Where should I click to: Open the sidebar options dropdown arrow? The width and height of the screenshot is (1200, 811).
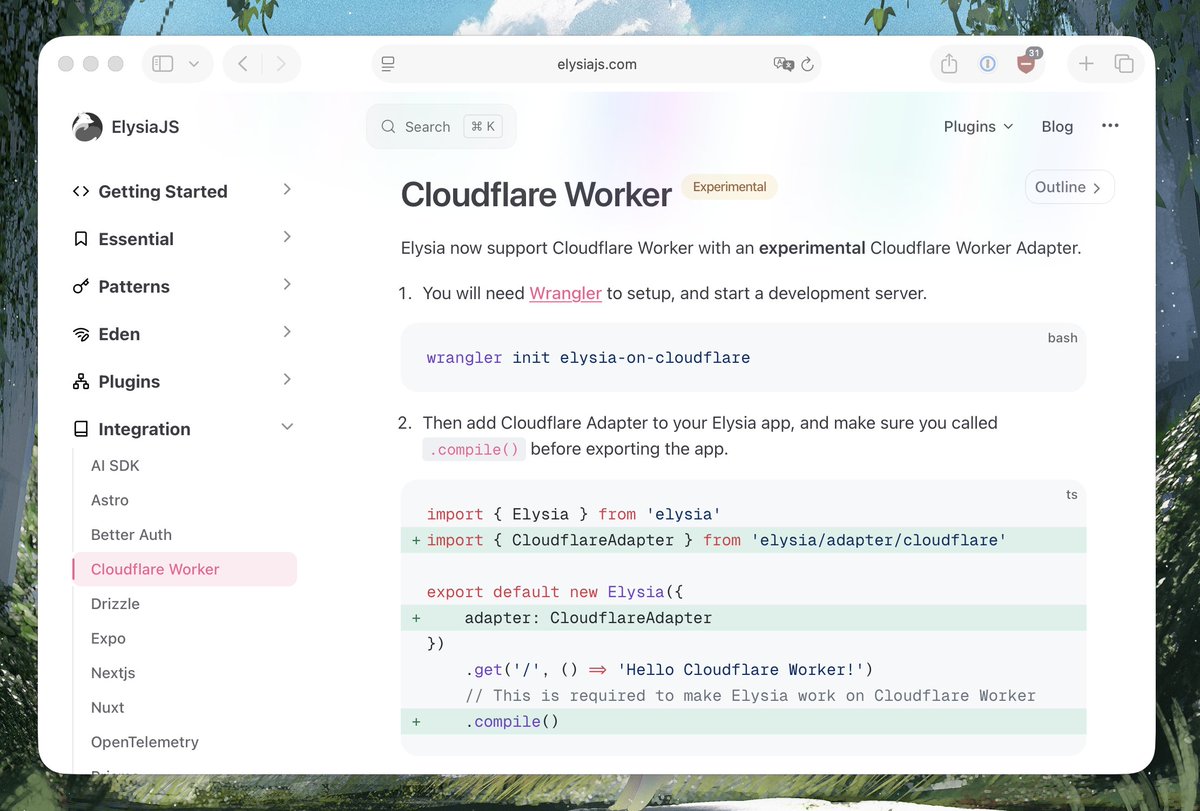point(194,64)
